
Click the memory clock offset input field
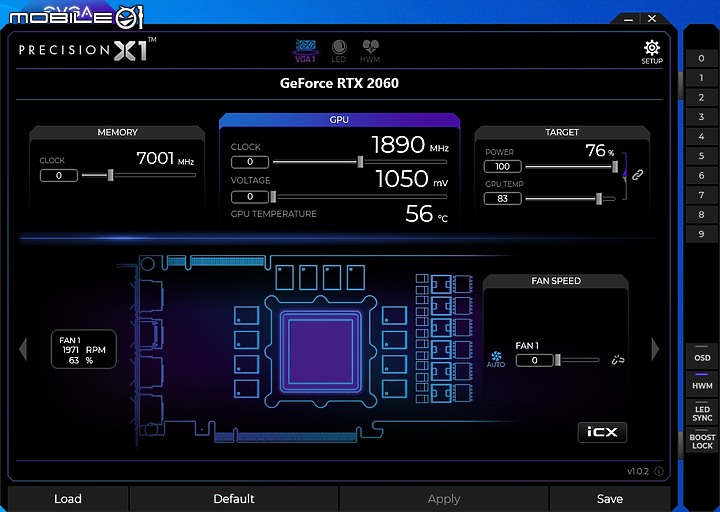pos(59,175)
